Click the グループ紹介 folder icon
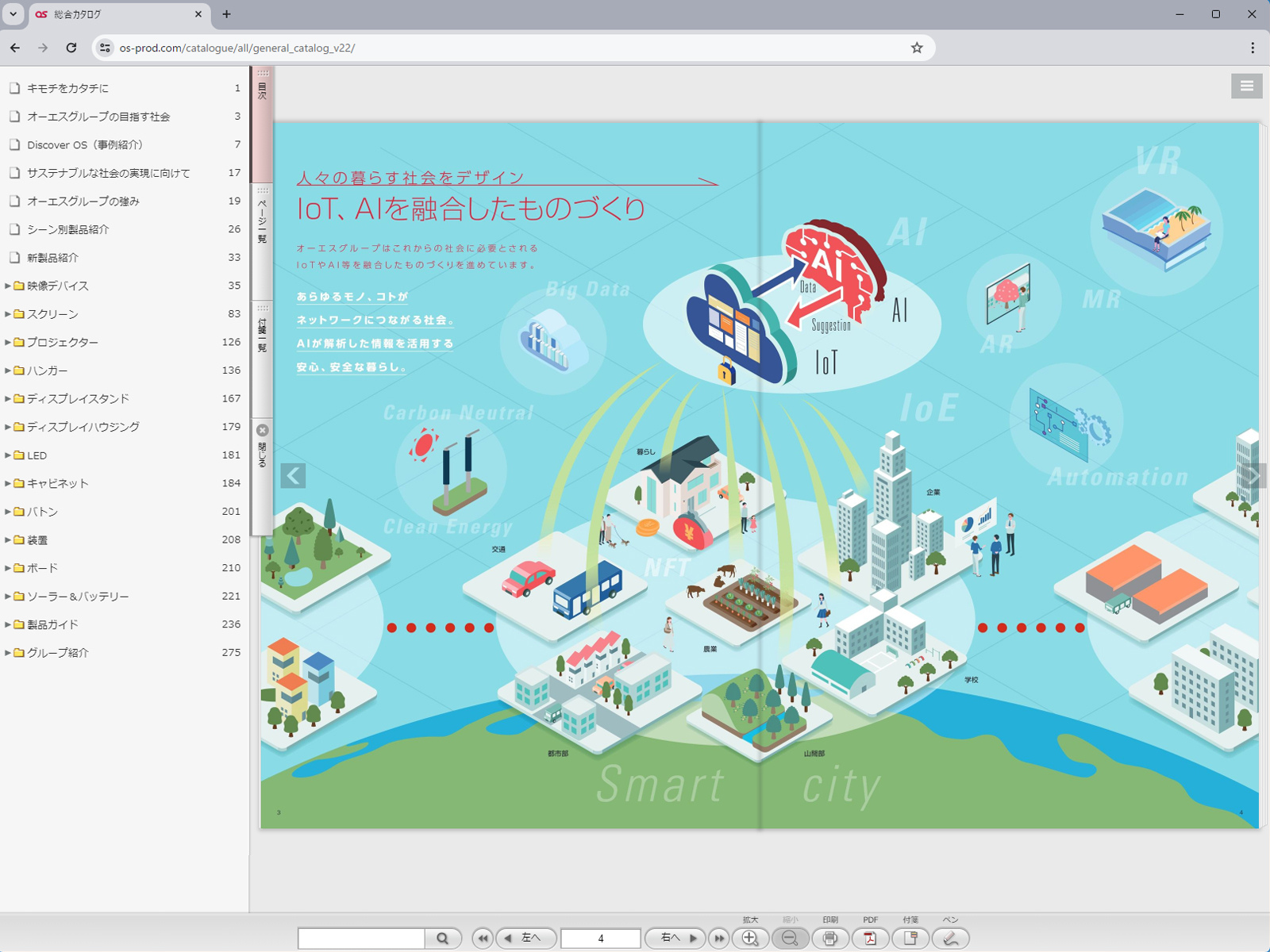1270x952 pixels. [19, 653]
